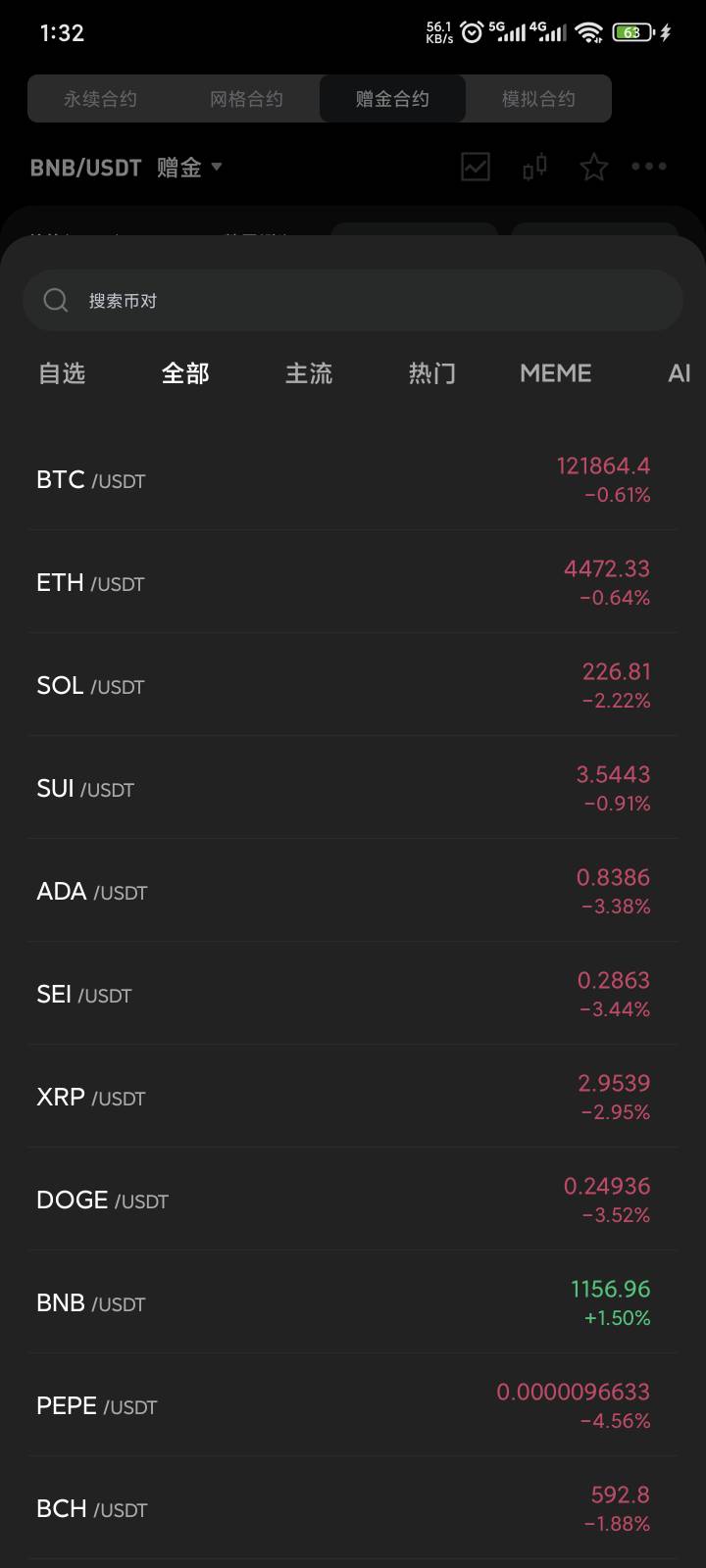Screen dimensions: 706x1568
Task: Select the PEPE/USDT pair row
Action: 353,1406
